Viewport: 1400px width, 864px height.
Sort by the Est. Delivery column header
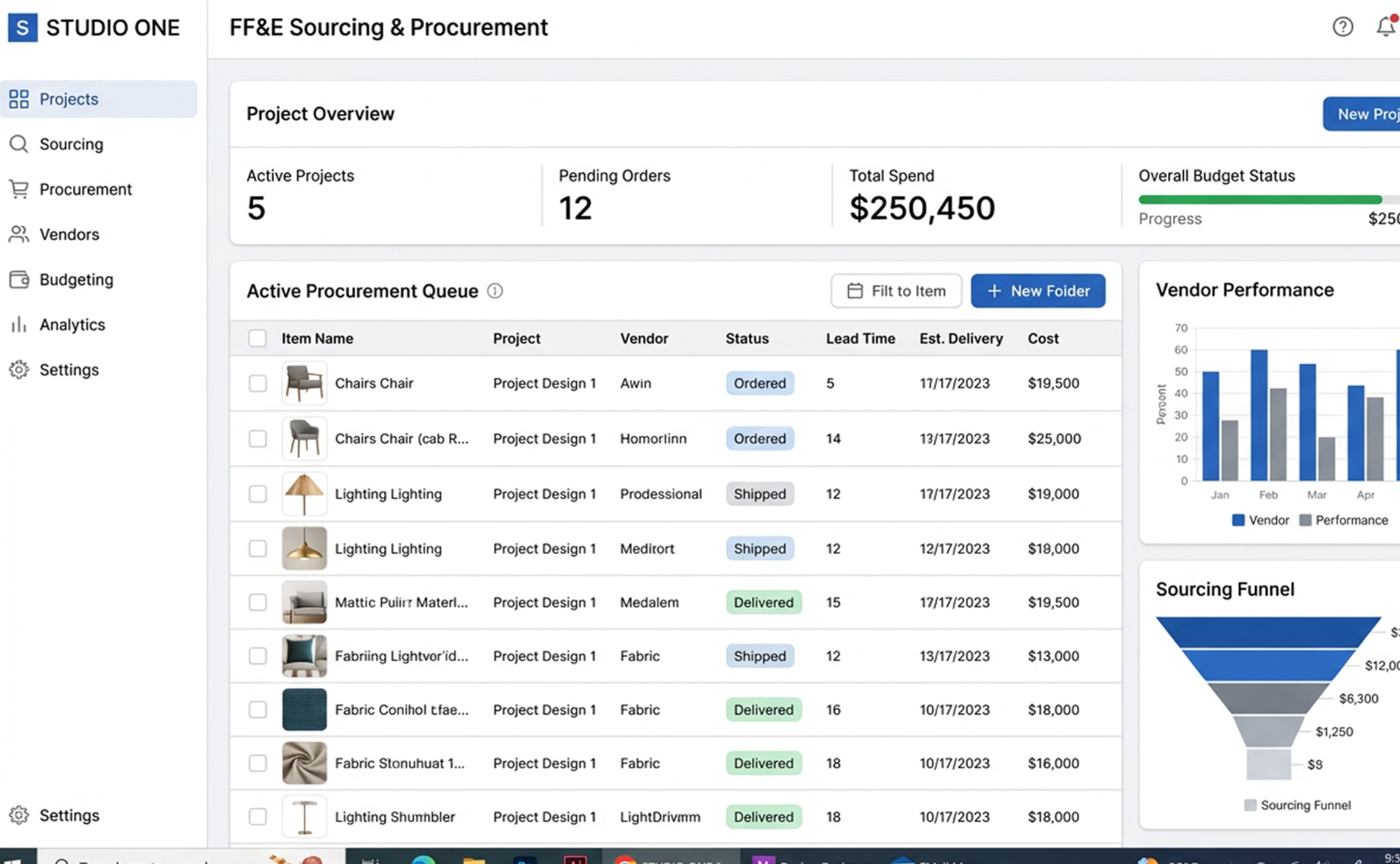[961, 338]
